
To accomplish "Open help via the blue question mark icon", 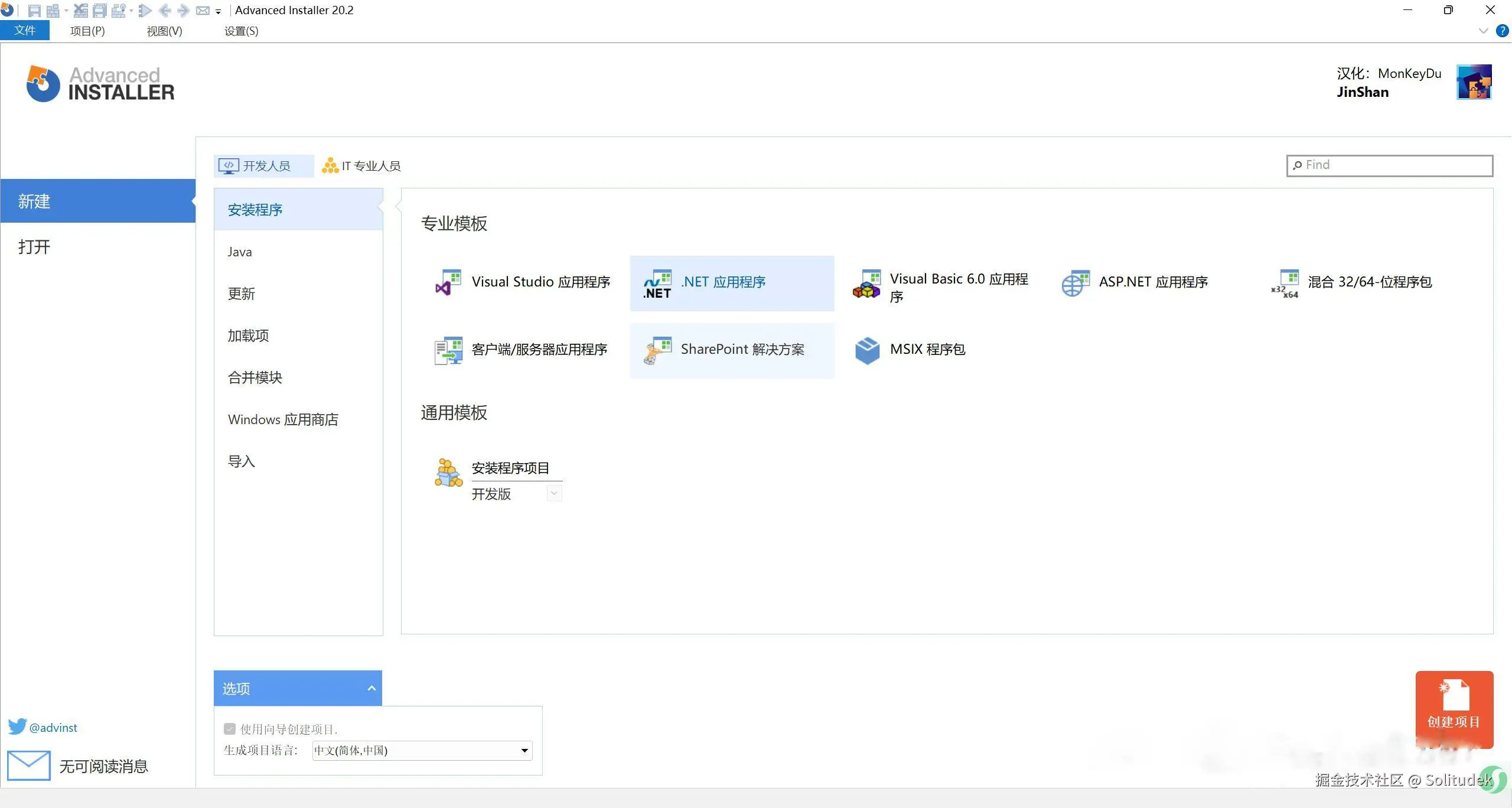I will [1502, 31].
